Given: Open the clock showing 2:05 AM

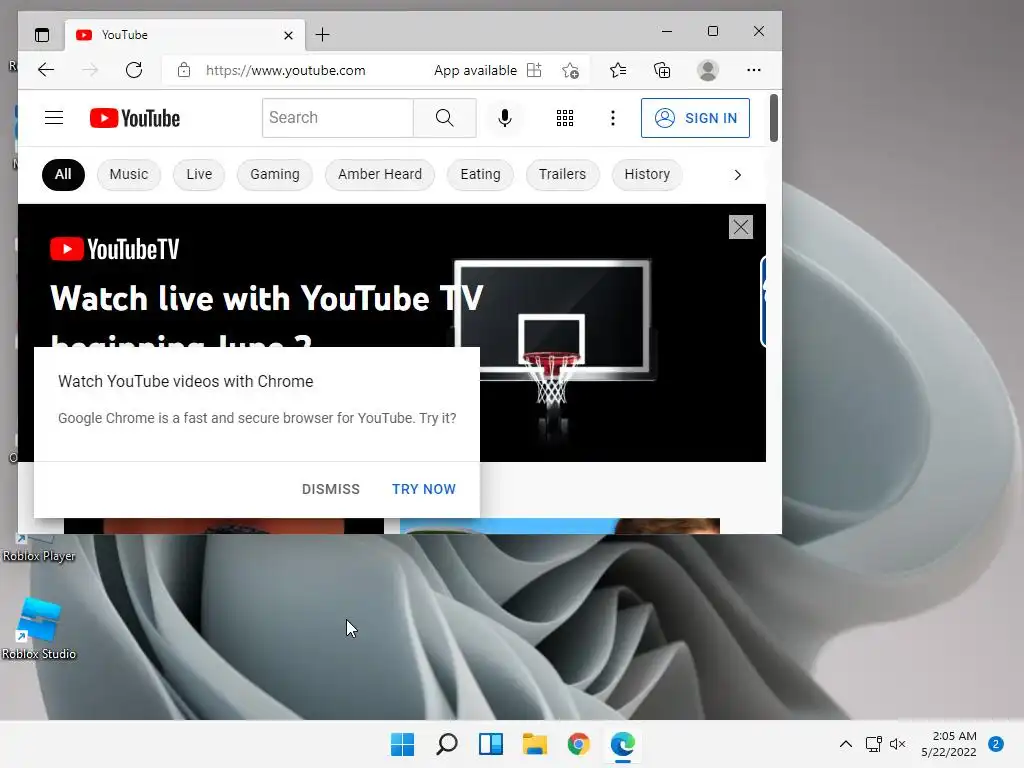Looking at the screenshot, I should (949, 744).
